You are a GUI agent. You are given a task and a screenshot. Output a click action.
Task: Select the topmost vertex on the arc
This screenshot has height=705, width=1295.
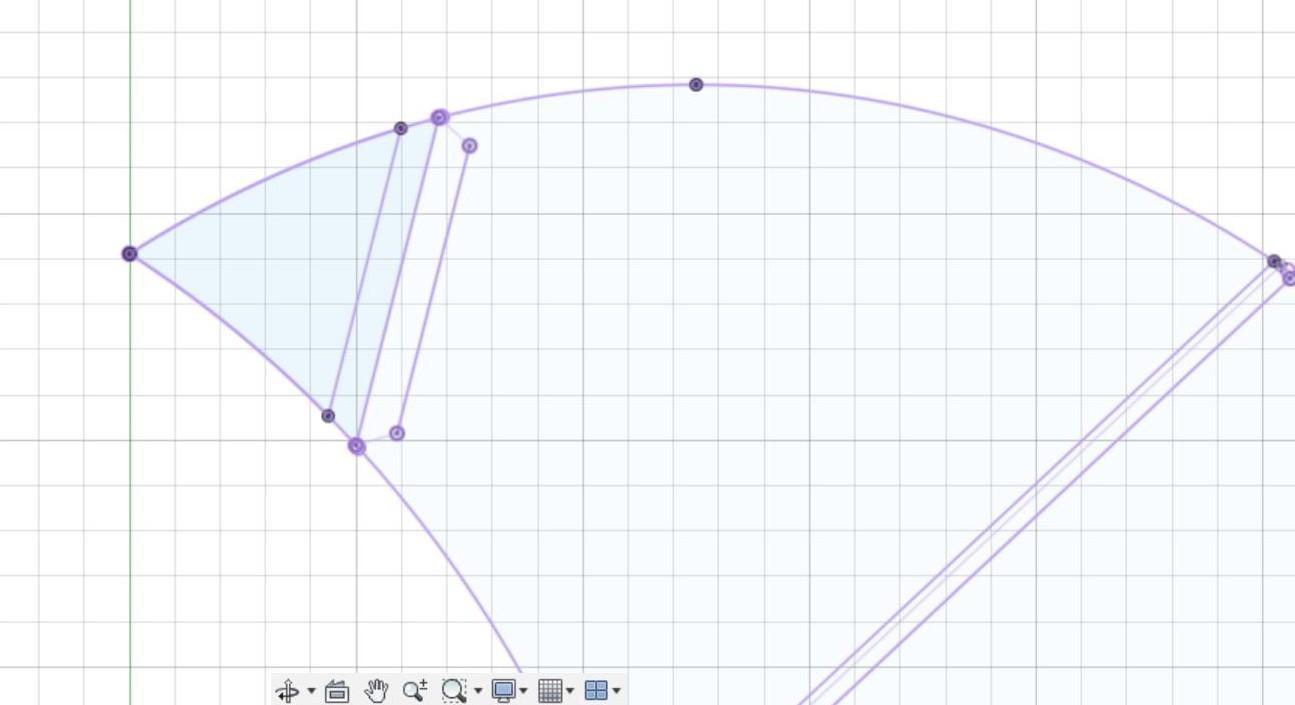pos(695,85)
